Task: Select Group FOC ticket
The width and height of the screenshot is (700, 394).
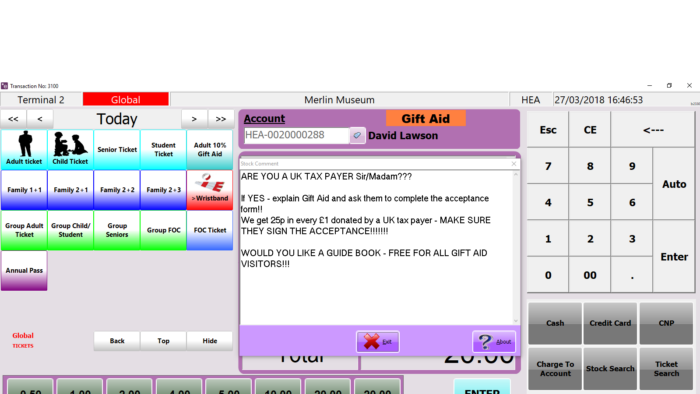Action: pyautogui.click(x=163, y=230)
